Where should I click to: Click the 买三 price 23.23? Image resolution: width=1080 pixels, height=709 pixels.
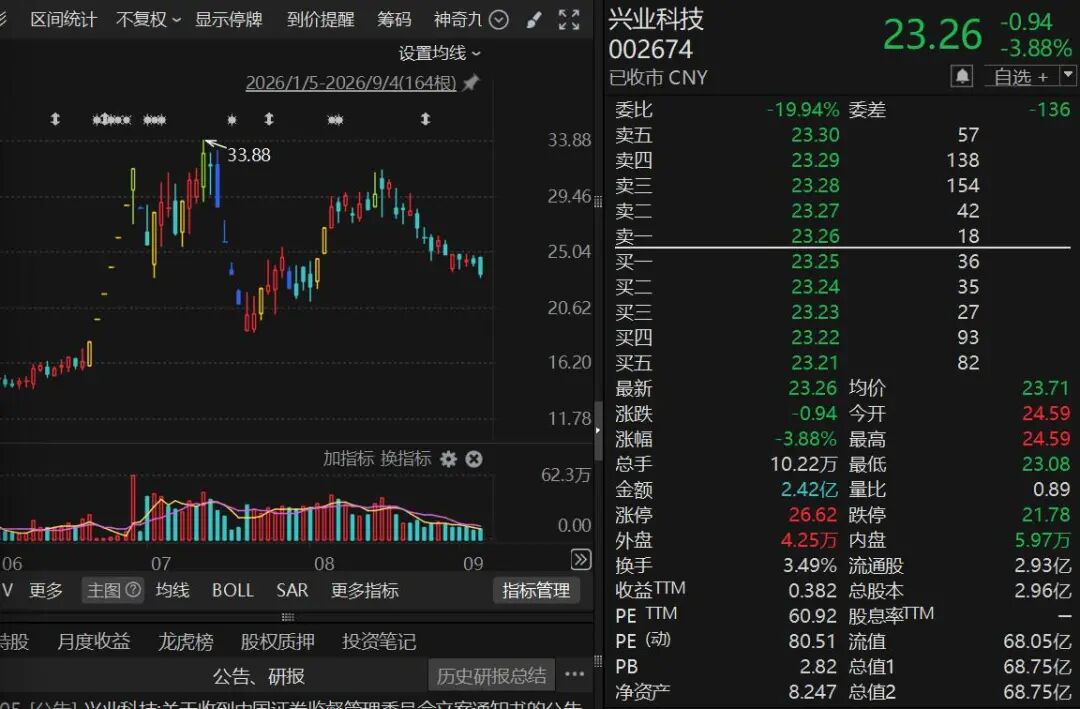click(x=815, y=313)
